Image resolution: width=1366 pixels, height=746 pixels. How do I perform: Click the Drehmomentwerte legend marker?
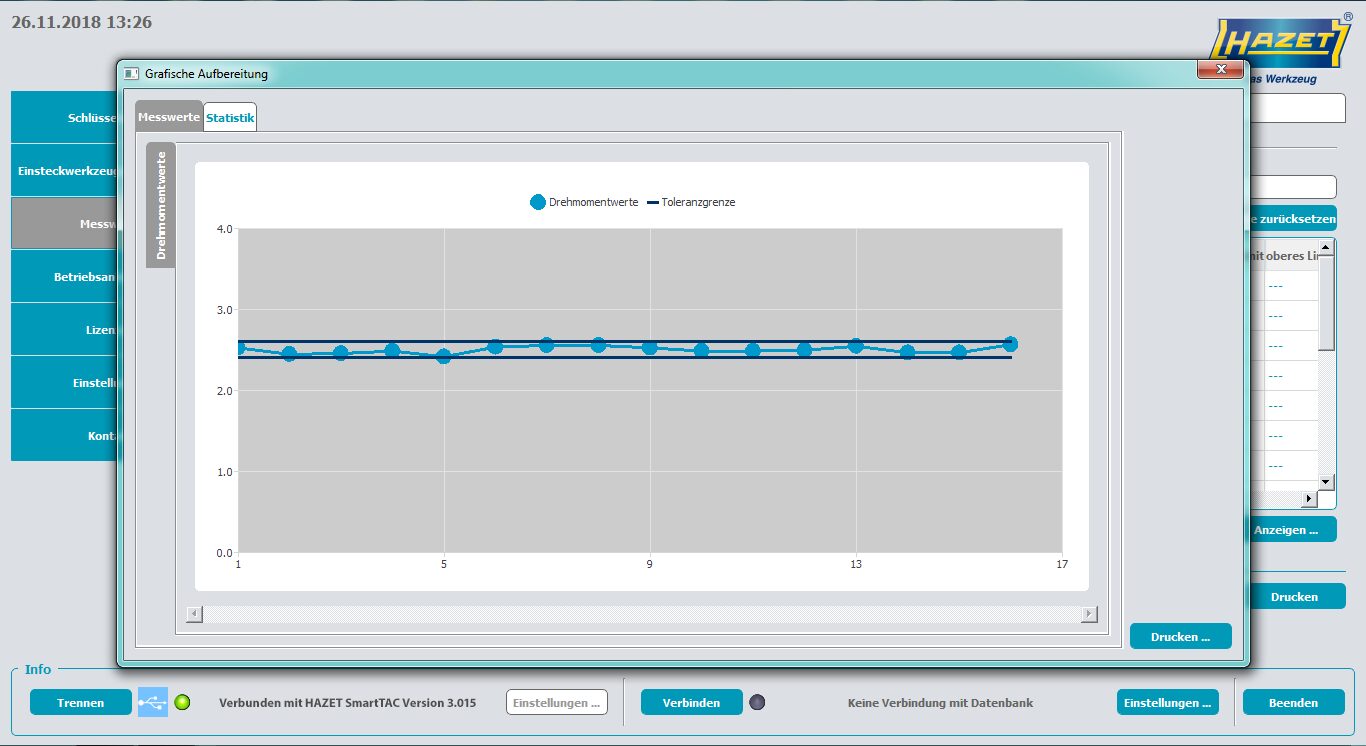(x=538, y=202)
